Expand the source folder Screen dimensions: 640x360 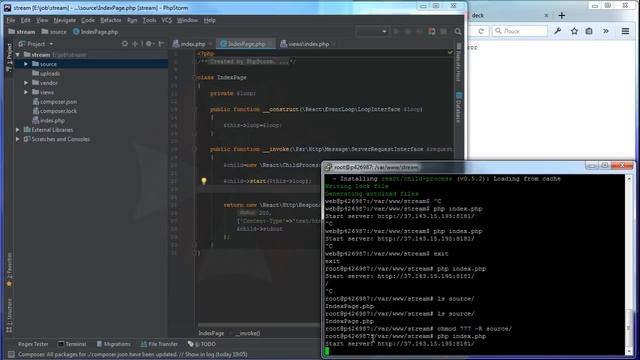(x=26, y=64)
